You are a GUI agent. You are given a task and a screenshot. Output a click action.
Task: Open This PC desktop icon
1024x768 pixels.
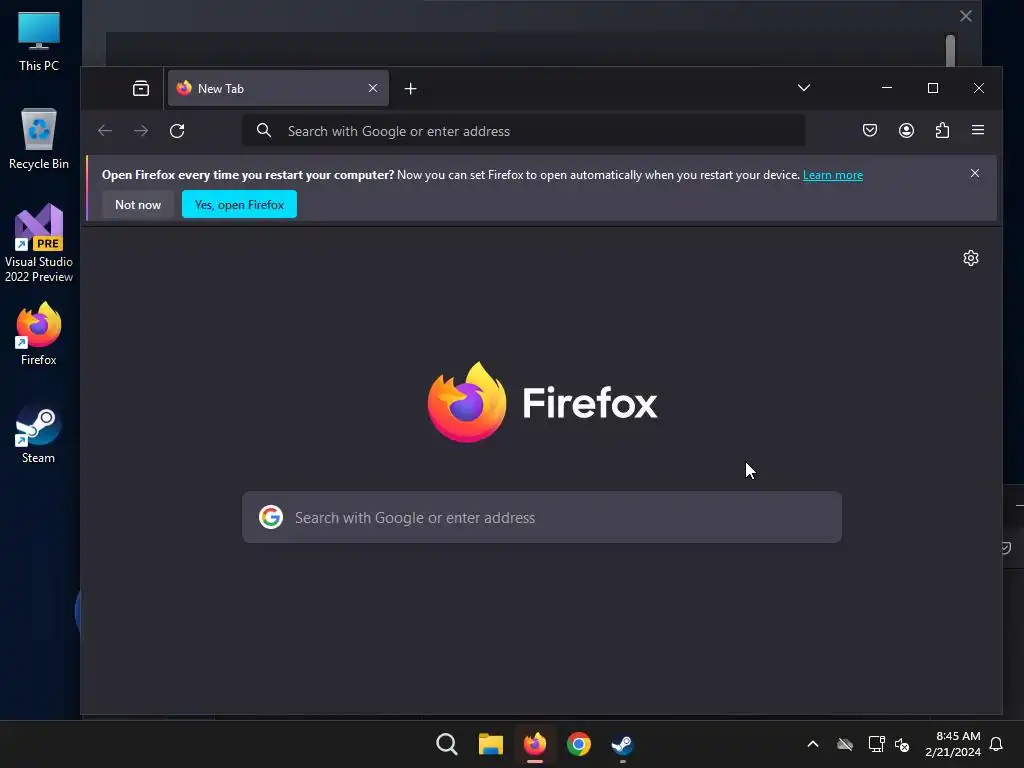[x=39, y=41]
